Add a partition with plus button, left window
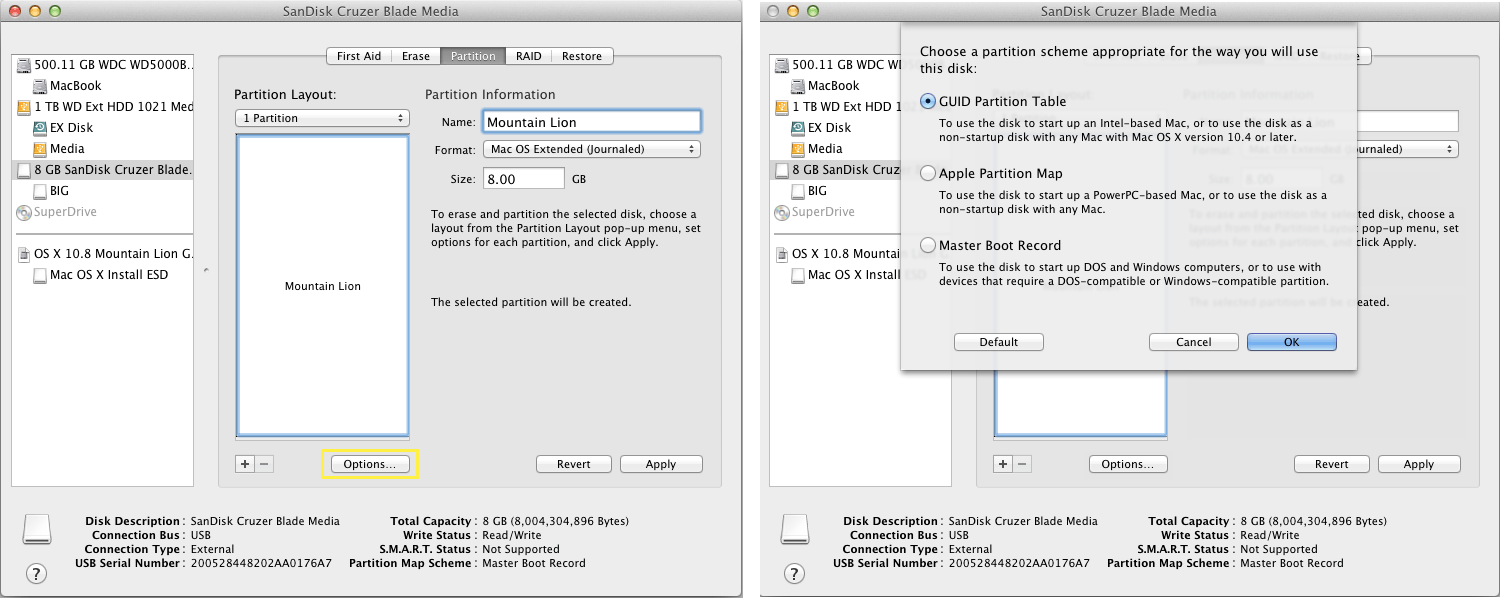Screen dimensions: 1500x598 pyautogui.click(x=245, y=464)
